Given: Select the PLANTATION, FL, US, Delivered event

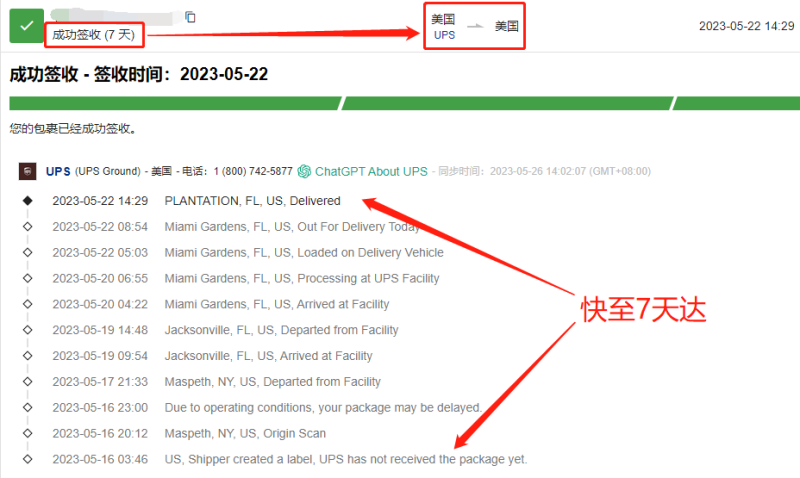Looking at the screenshot, I should coord(252,201).
